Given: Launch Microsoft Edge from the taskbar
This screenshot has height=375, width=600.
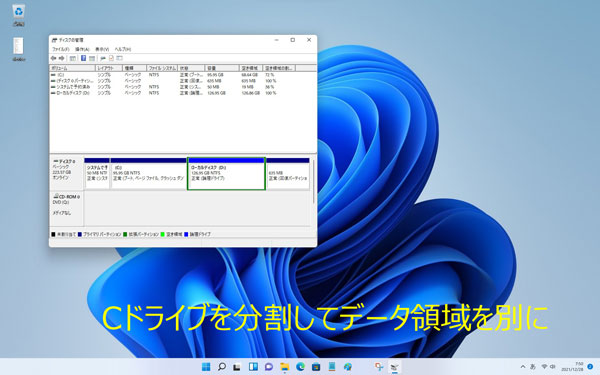Looking at the screenshot, I should 300,367.
